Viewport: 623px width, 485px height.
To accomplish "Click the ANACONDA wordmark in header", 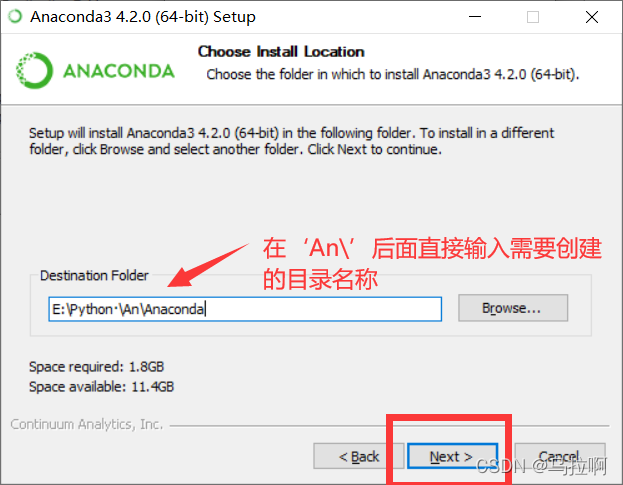I will [119, 71].
